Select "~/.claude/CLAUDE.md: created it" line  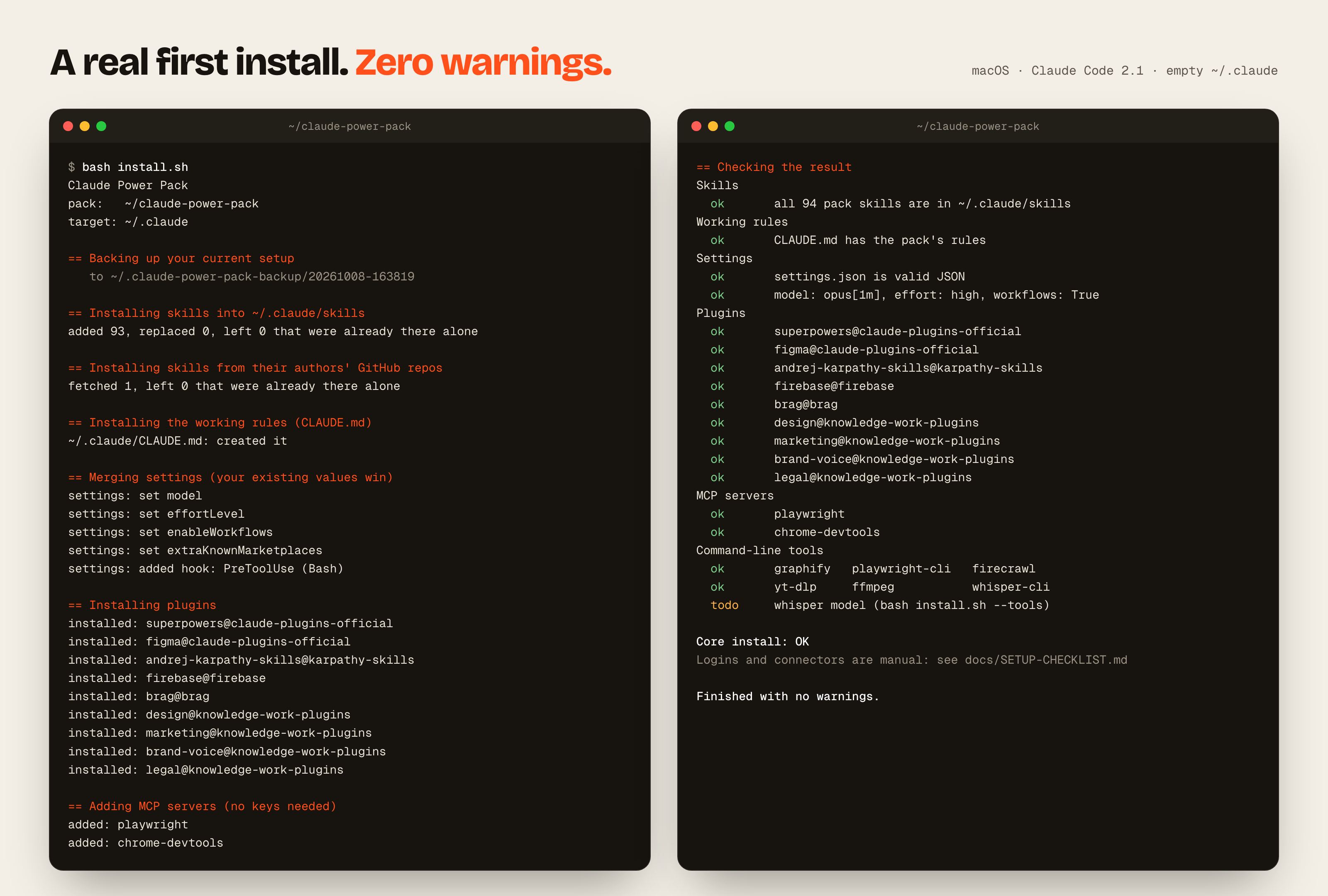click(x=178, y=441)
